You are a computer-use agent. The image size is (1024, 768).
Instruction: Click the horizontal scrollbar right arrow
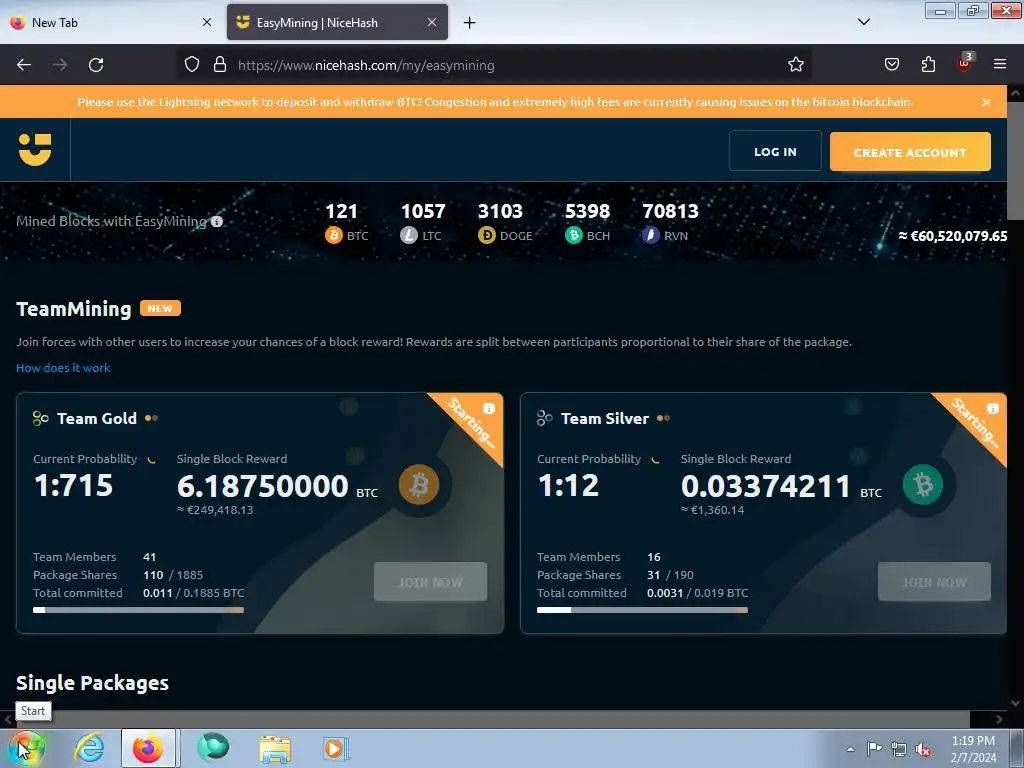click(x=999, y=719)
